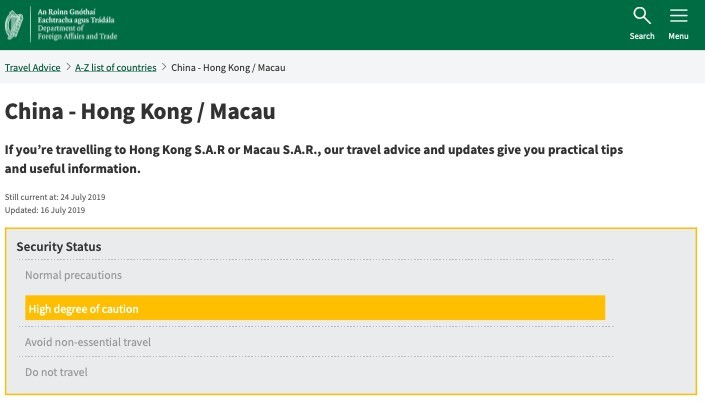
Task: Open search via the magnifying glass icon
Action: [x=642, y=16]
